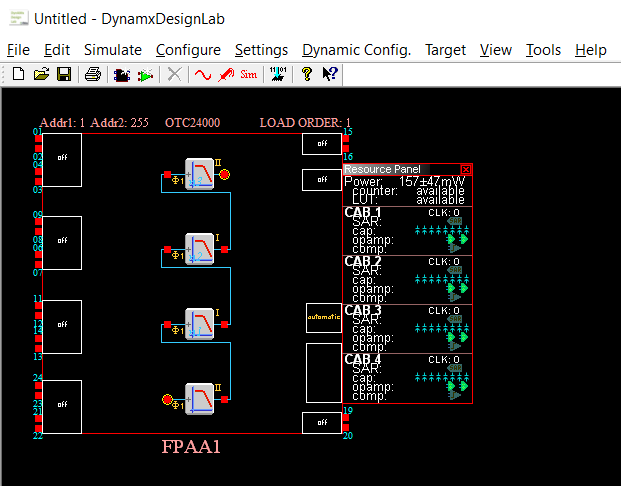Open the Dynamic Config. menu
621x486 pixels.
pos(356,50)
